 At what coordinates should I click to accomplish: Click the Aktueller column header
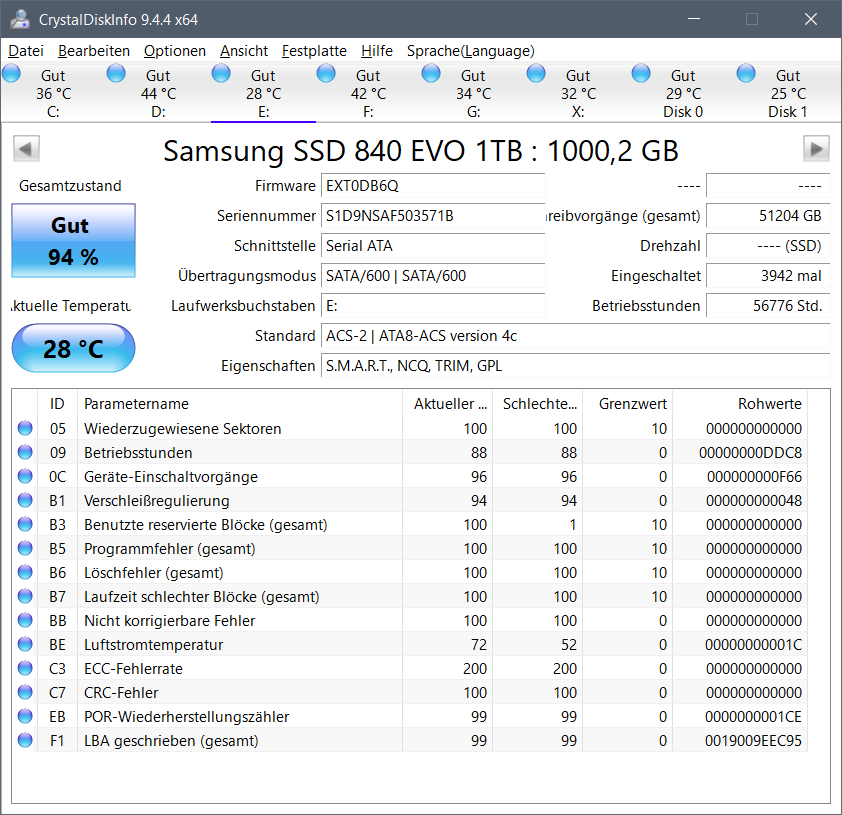pos(447,404)
